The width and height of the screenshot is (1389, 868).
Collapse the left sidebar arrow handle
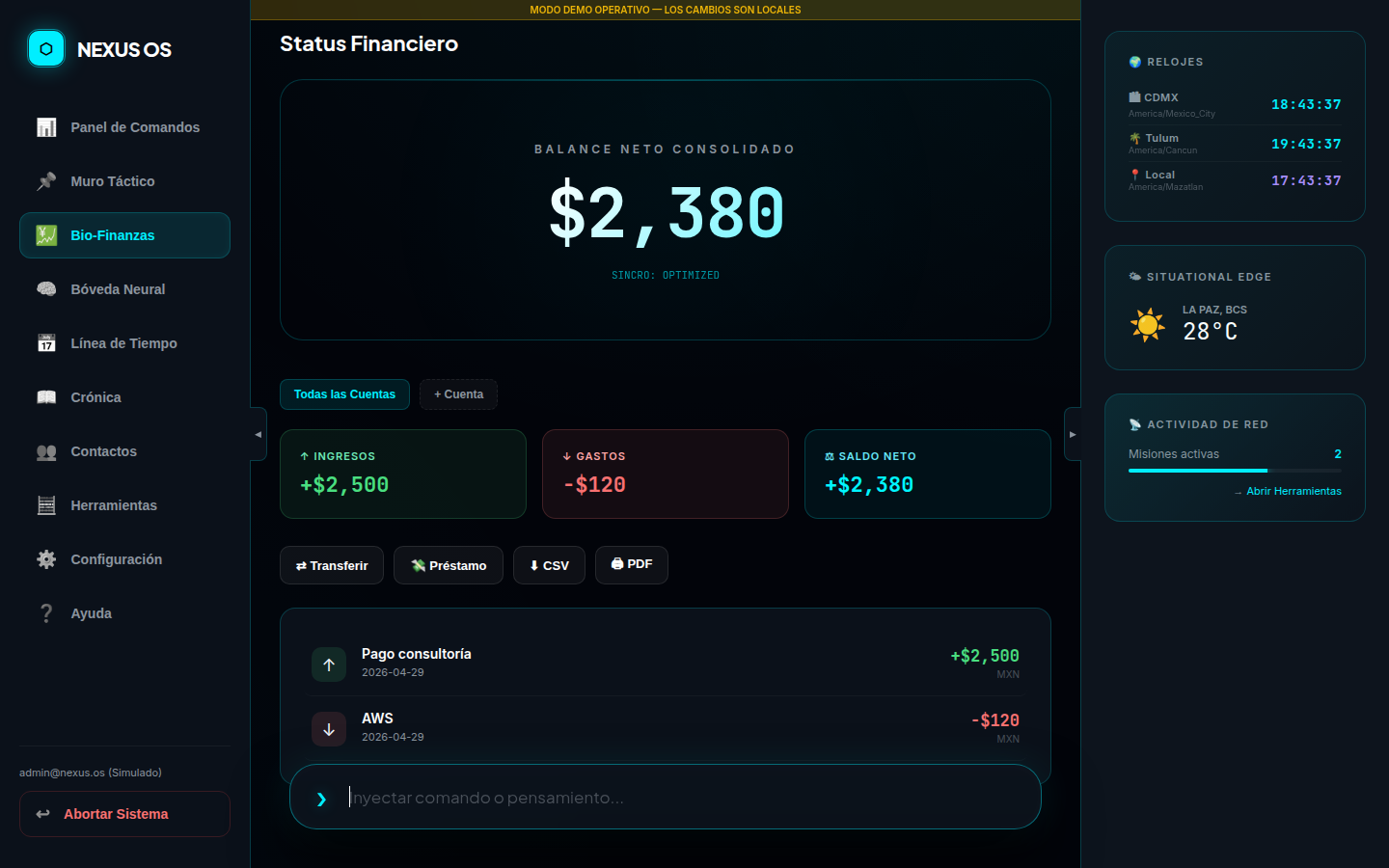click(258, 434)
